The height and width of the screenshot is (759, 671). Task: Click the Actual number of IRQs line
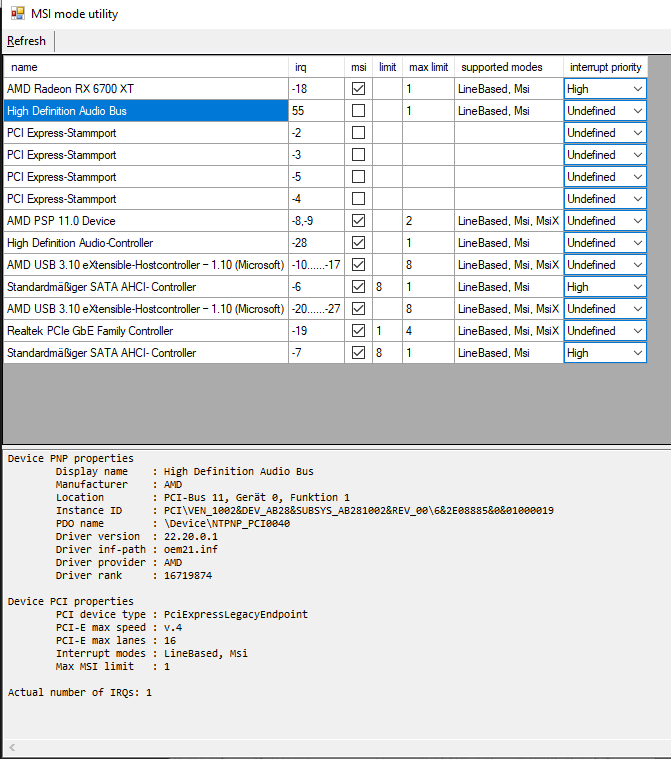[x=80, y=693]
